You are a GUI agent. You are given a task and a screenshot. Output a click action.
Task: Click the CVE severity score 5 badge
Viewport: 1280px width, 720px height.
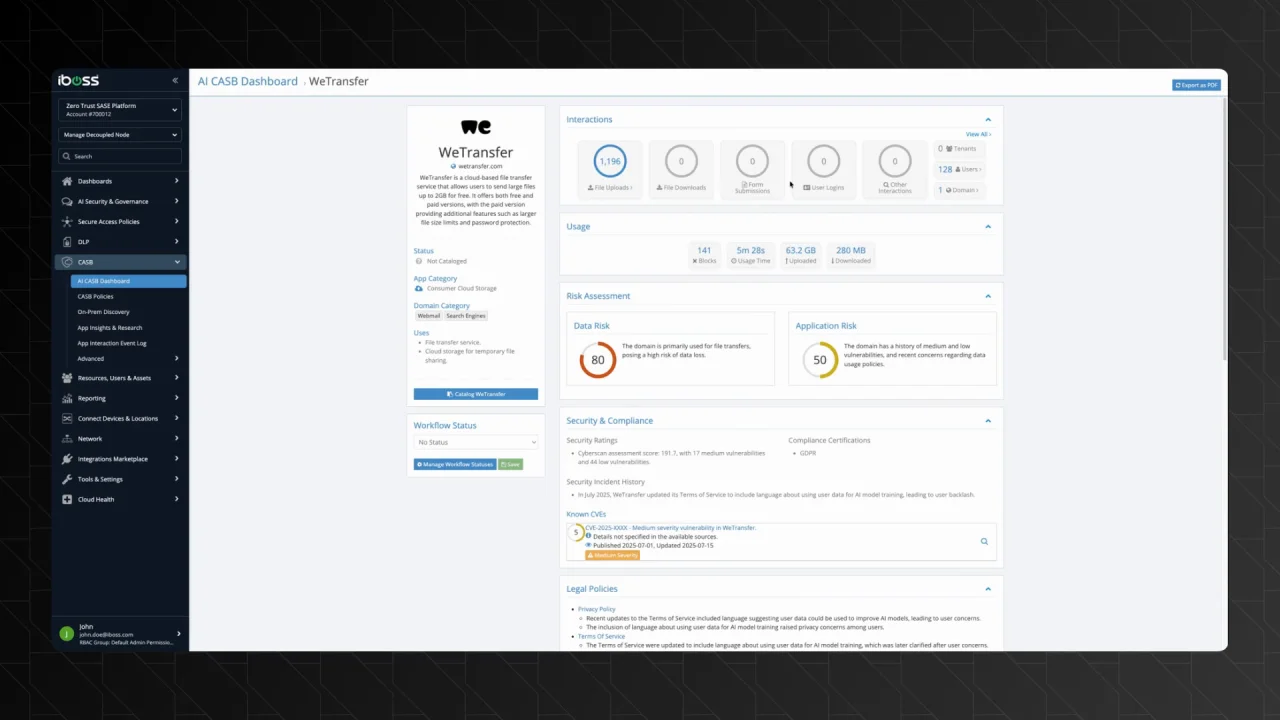point(576,532)
